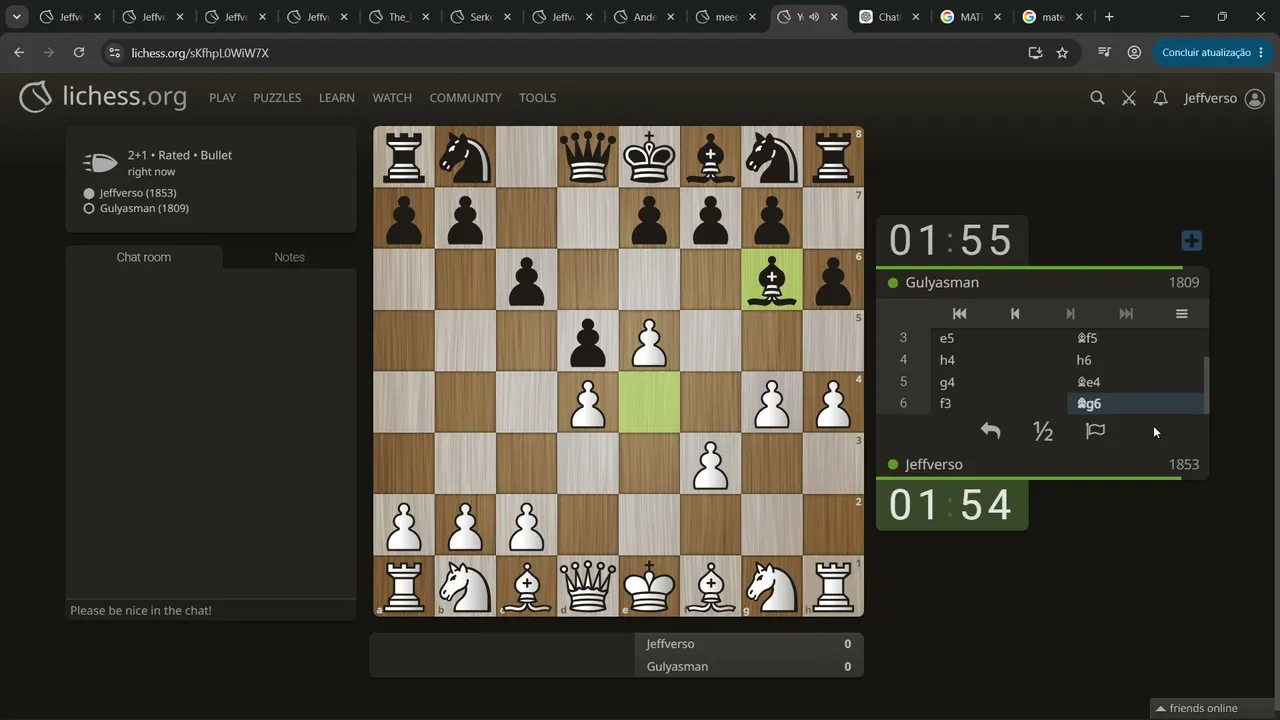The width and height of the screenshot is (1280, 720).
Task: Give opponent more time with plus button
Action: coord(1191,241)
